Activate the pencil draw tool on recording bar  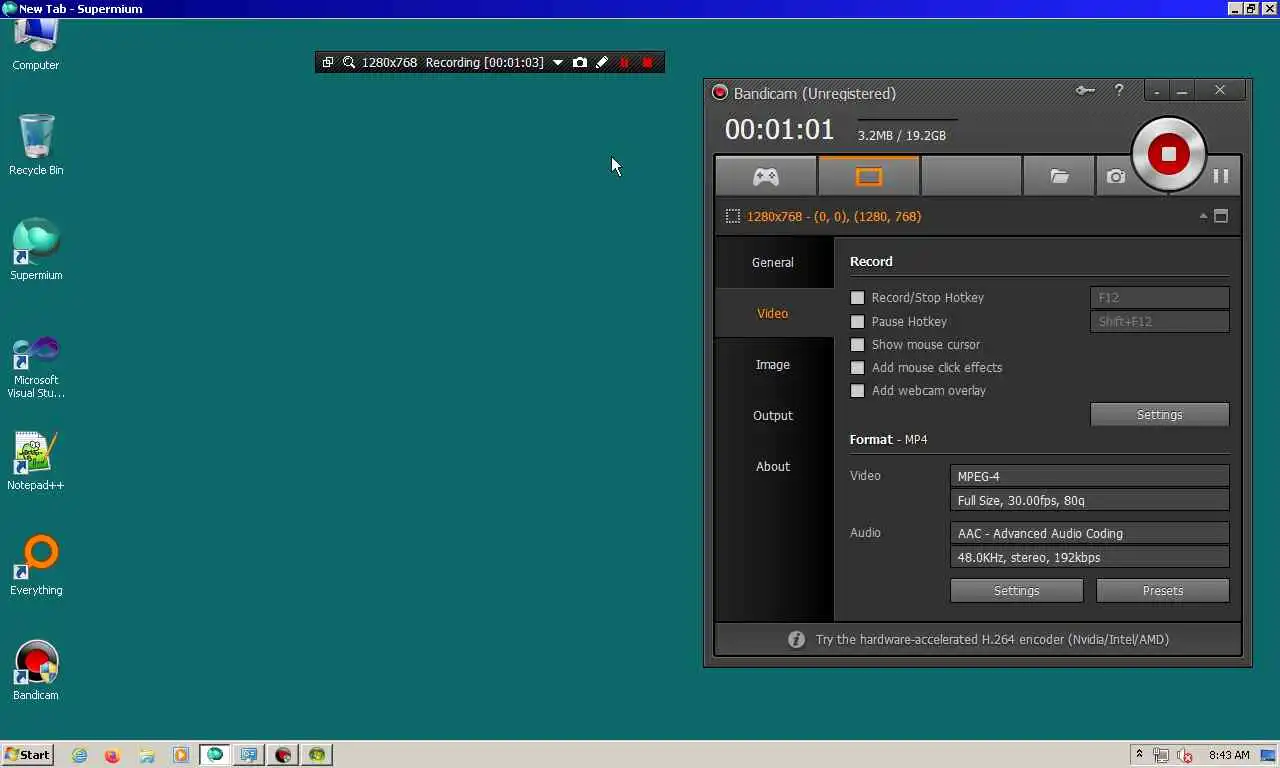coord(602,62)
